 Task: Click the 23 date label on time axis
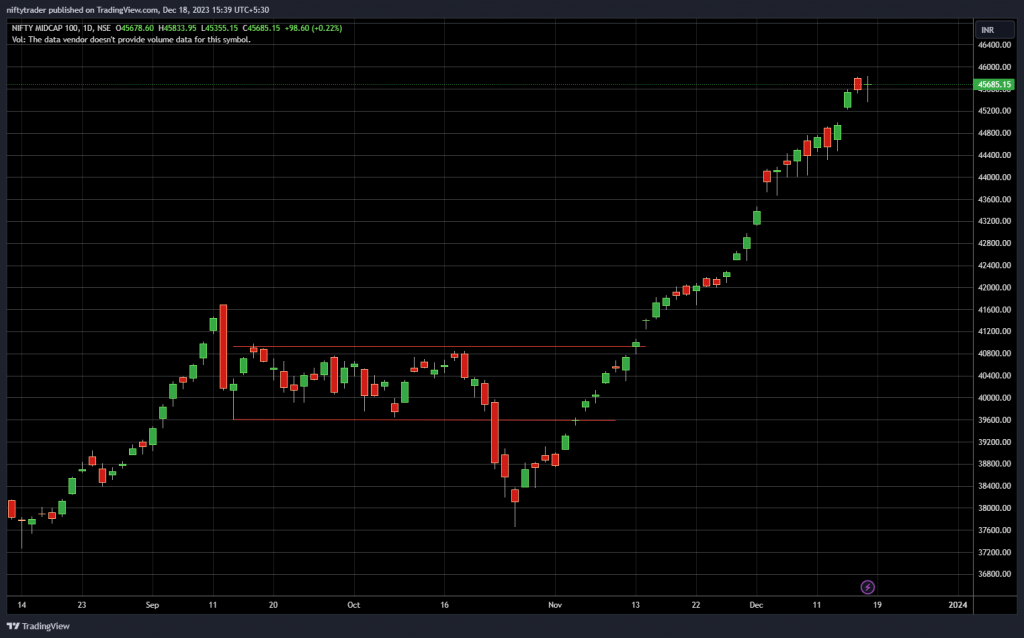point(82,605)
